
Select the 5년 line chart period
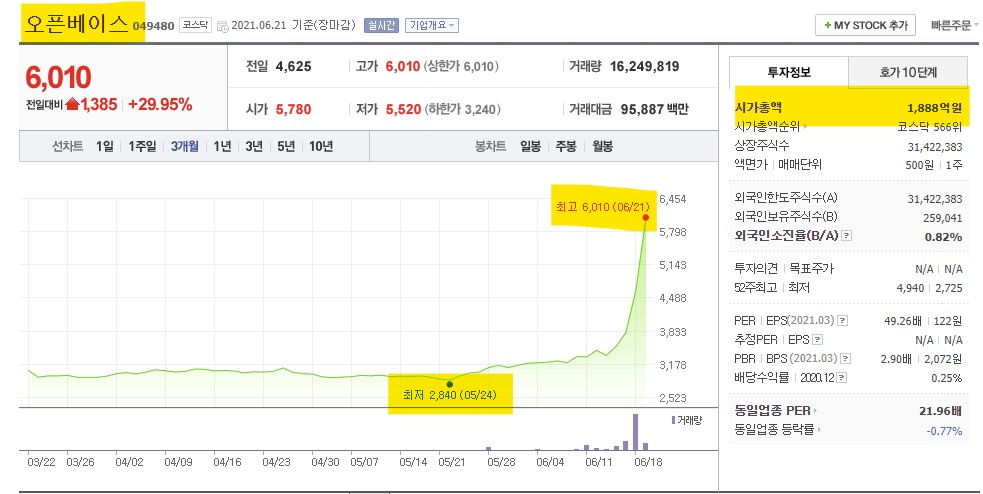286,146
